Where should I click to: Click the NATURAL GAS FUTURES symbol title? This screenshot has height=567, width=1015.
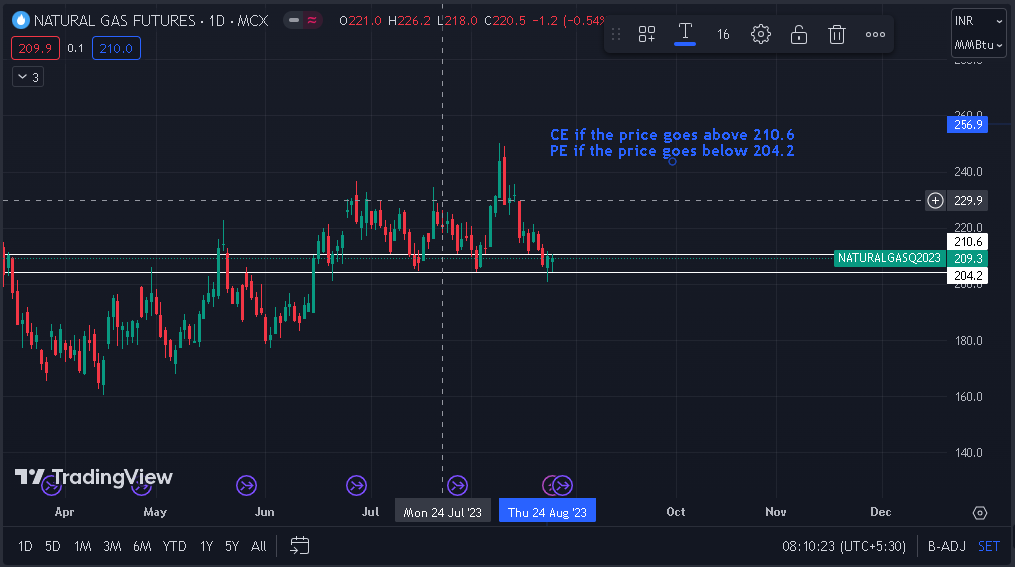[151, 21]
